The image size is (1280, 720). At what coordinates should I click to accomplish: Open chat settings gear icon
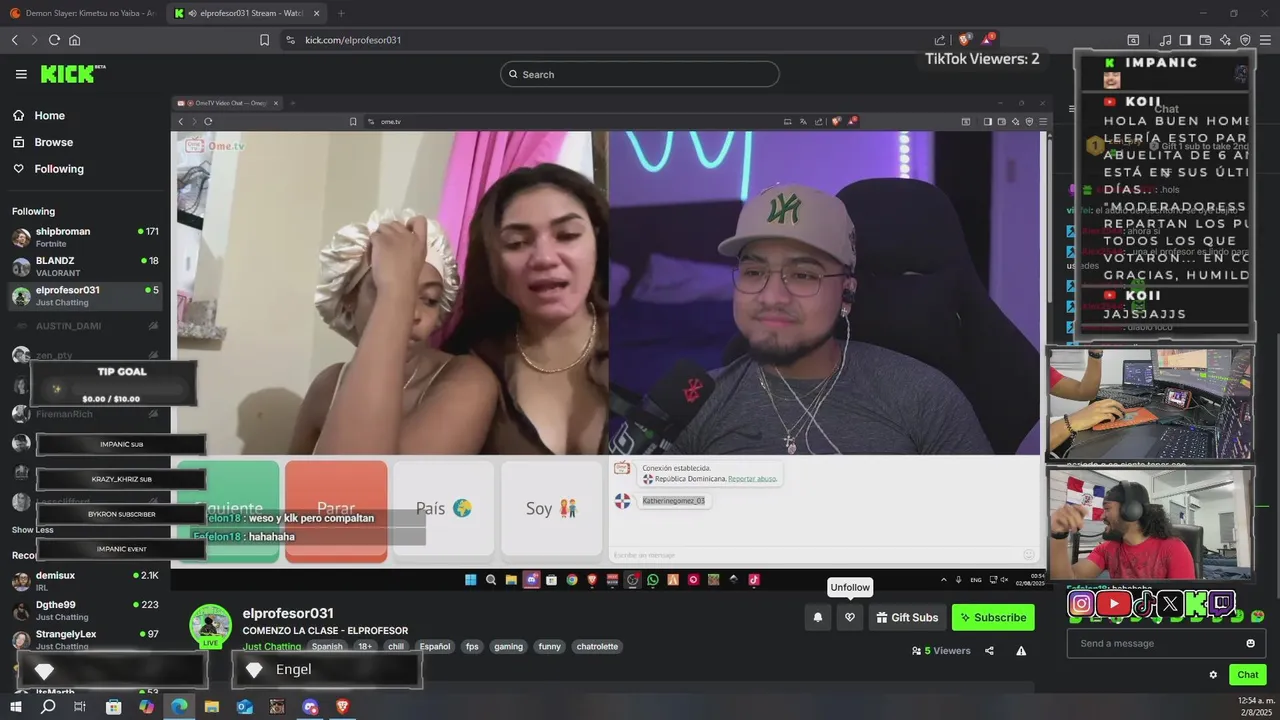1213,675
